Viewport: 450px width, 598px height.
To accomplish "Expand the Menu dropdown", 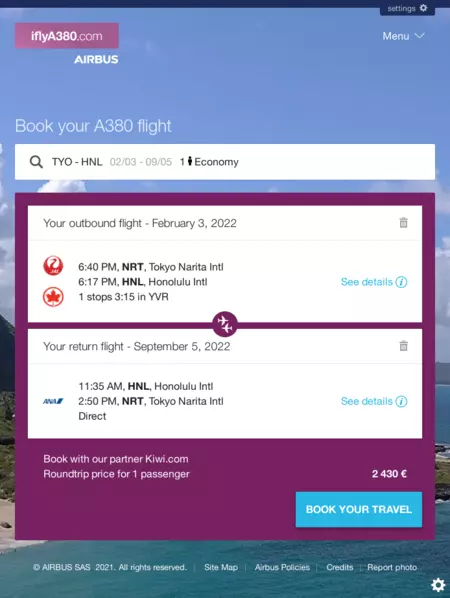I will pos(403,36).
